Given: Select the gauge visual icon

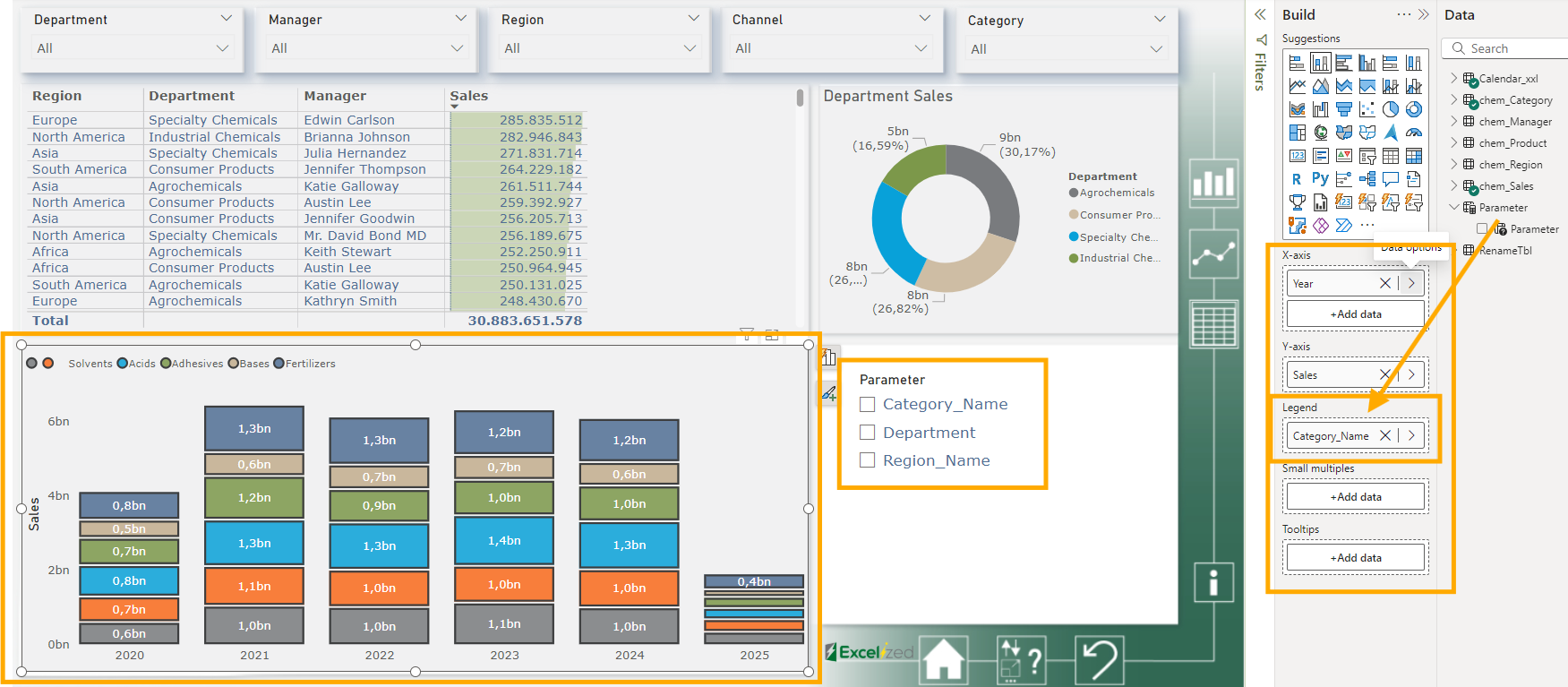Looking at the screenshot, I should 1414,133.
